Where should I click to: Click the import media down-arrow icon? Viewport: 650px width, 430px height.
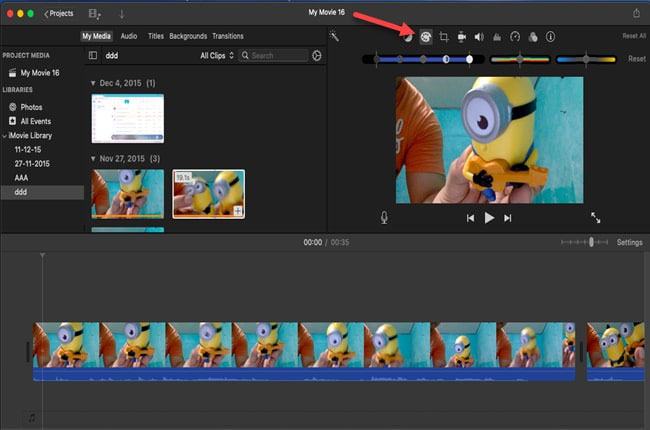122,14
